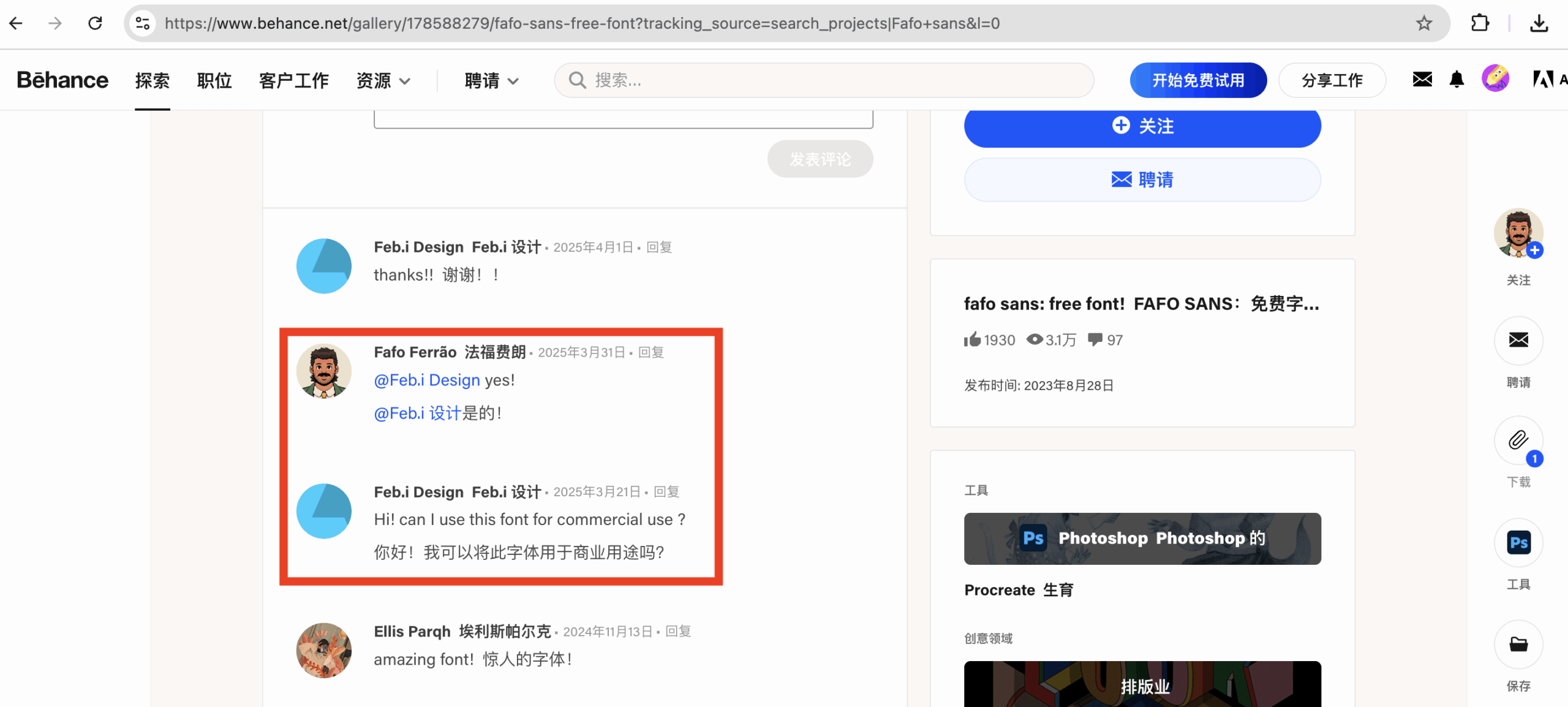
Task: Click the publish date 2023年8月28日 text
Action: [1069, 385]
